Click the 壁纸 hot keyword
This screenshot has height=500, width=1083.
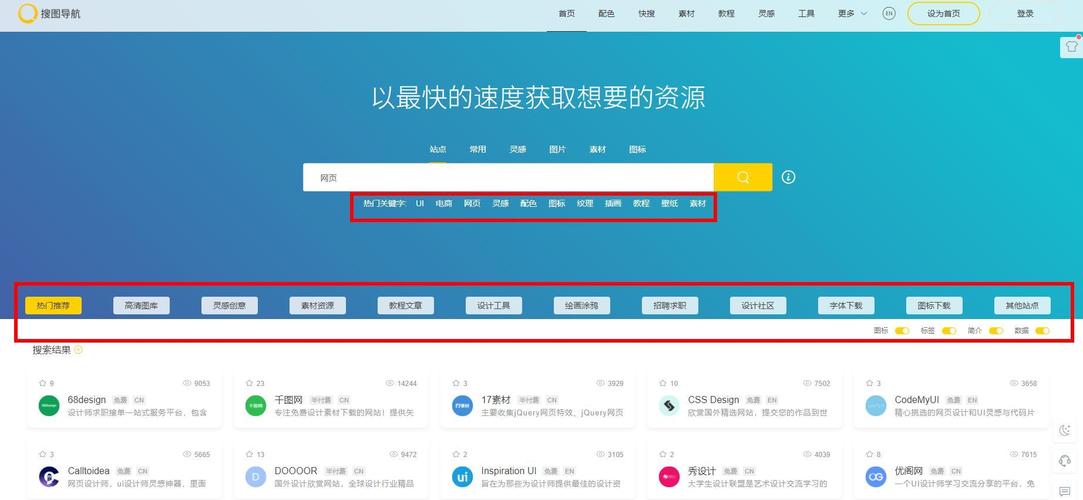[x=669, y=204]
